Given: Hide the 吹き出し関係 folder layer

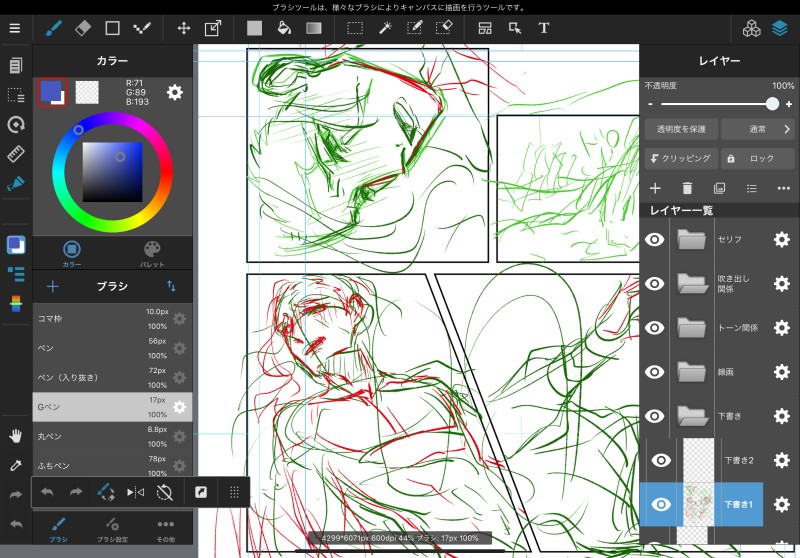Looking at the screenshot, I should click(x=655, y=284).
